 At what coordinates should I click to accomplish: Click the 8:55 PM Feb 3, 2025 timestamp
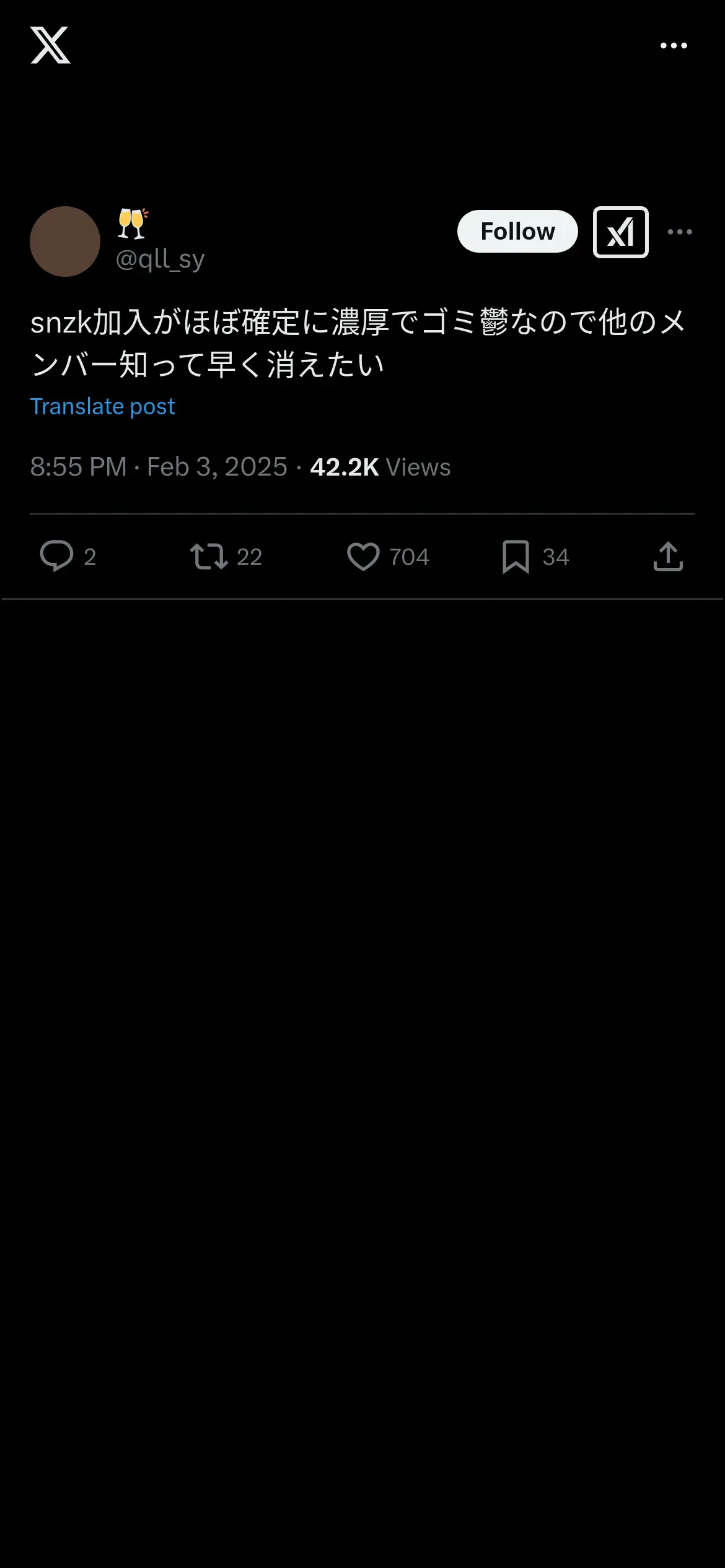click(x=159, y=467)
